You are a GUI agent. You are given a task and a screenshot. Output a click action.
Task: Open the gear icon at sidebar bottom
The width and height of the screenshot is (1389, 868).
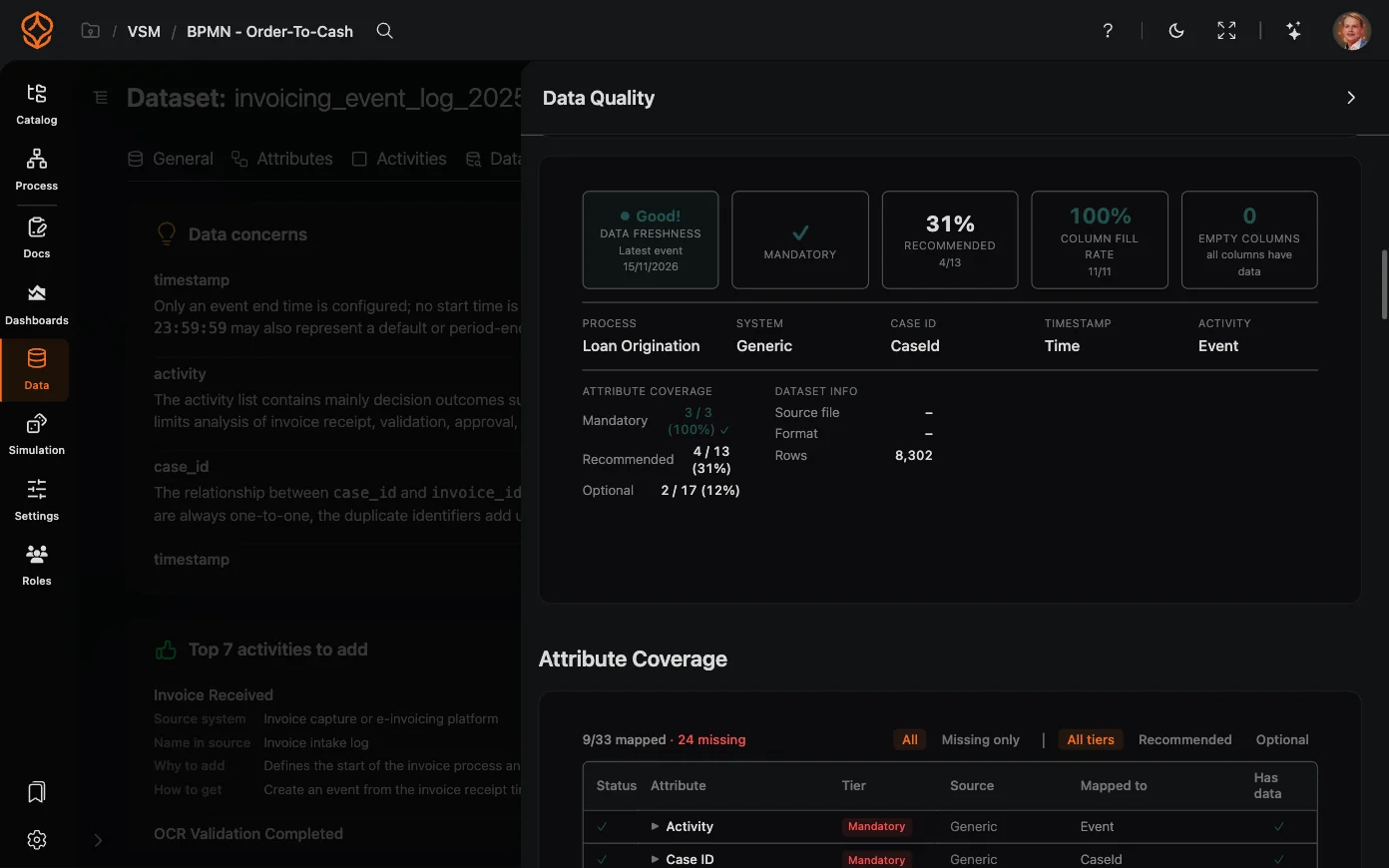[x=37, y=840]
